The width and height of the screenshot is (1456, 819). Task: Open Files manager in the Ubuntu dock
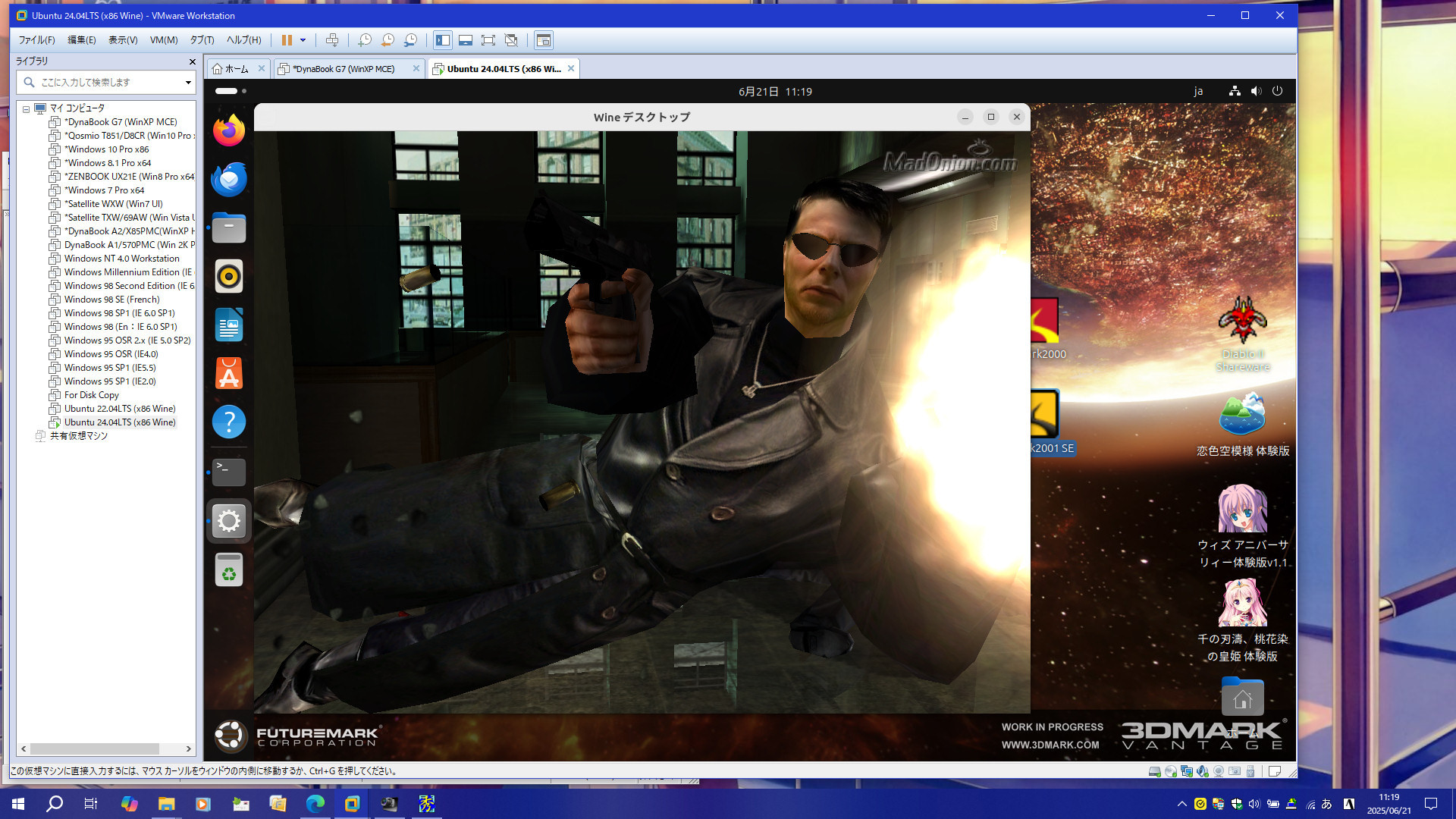click(229, 227)
